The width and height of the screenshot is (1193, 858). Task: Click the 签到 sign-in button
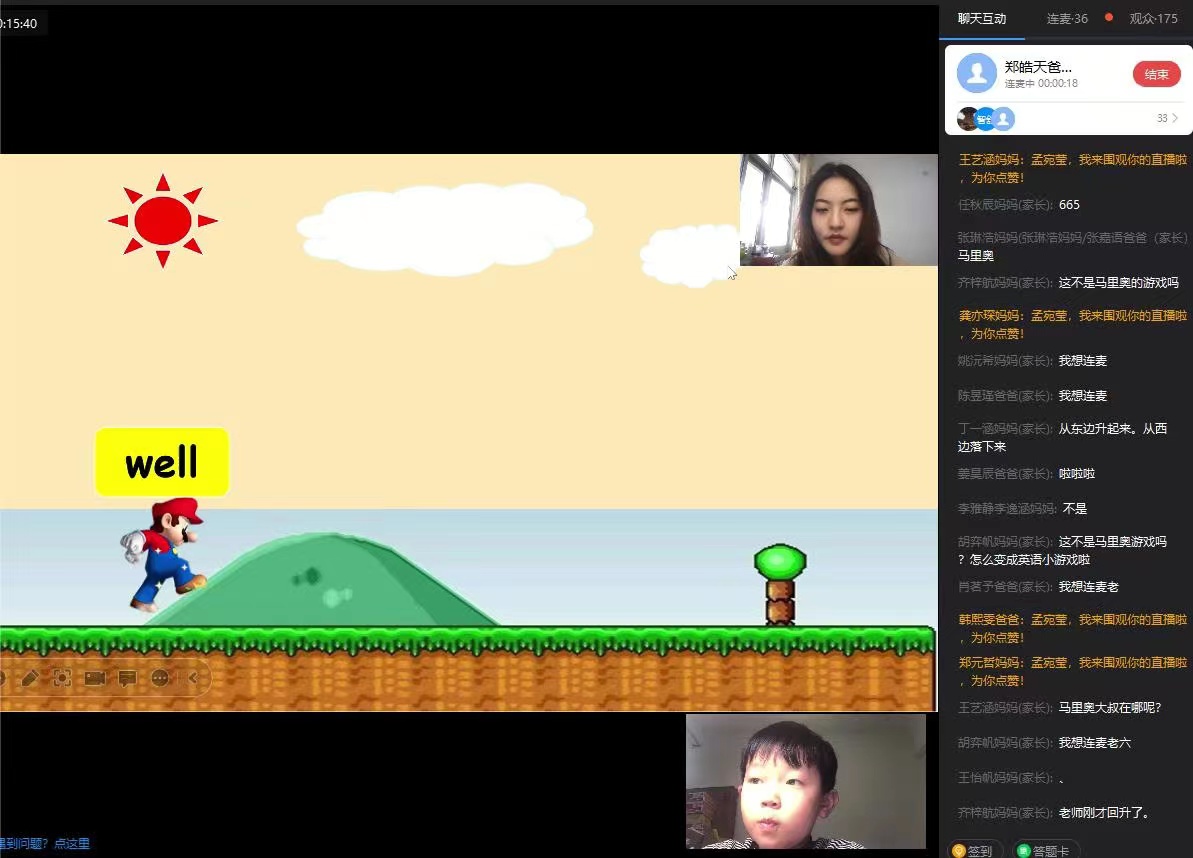point(973,850)
